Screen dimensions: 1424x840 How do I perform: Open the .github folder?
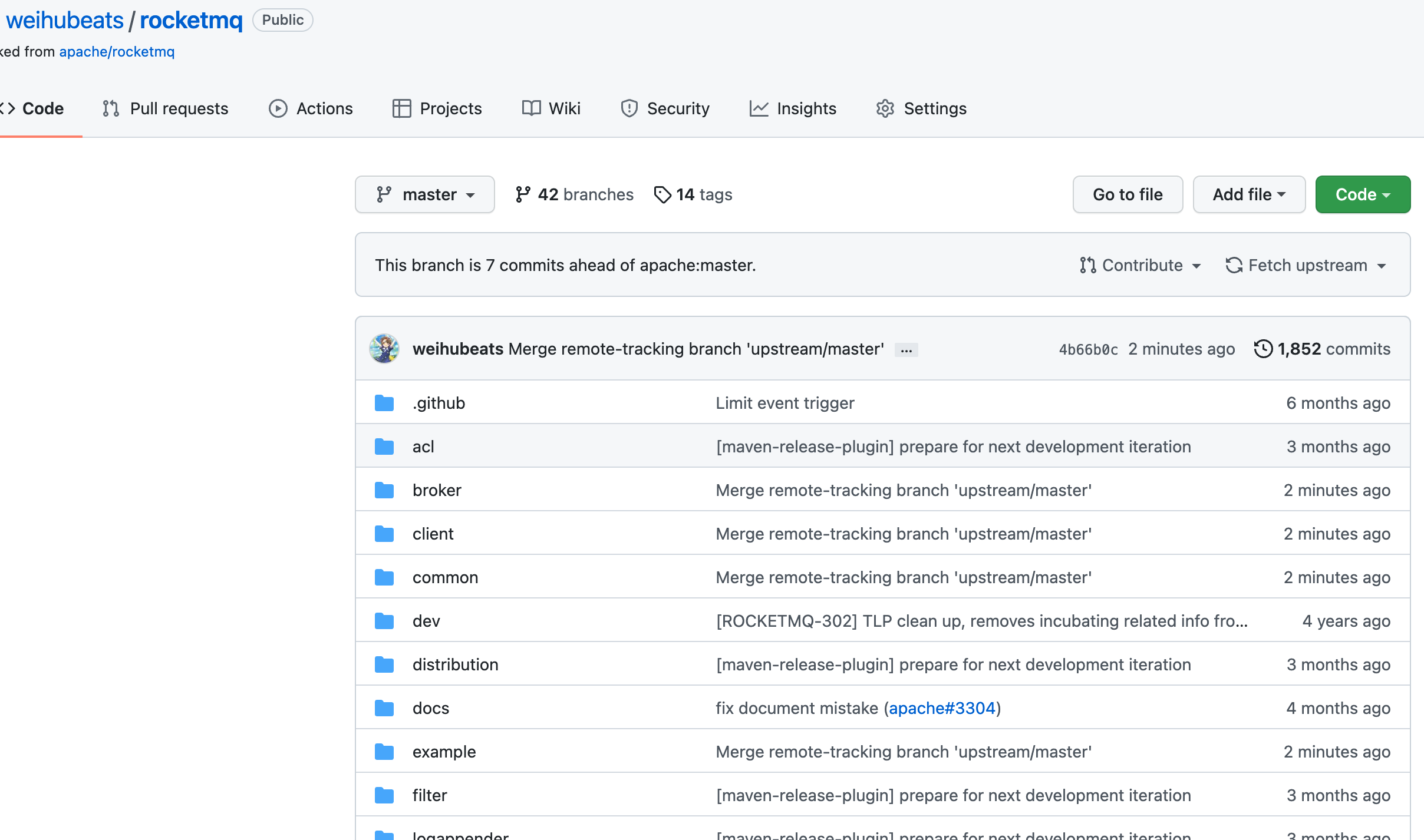coord(439,403)
